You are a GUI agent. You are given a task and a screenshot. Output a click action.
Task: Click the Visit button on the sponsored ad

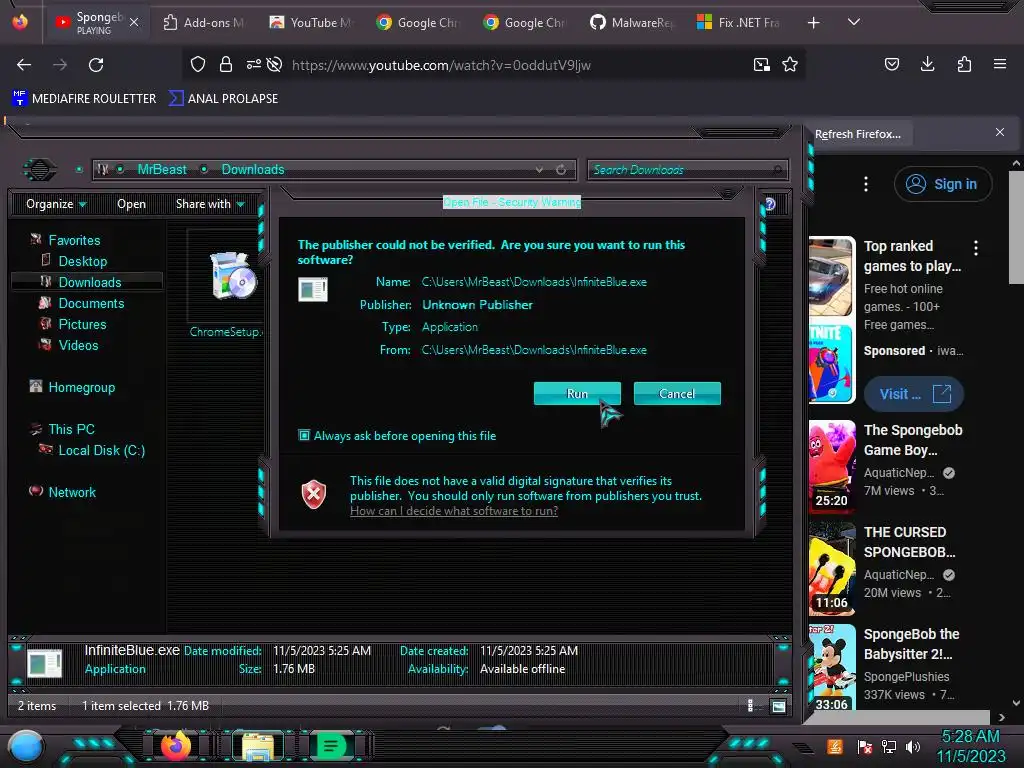coord(914,394)
